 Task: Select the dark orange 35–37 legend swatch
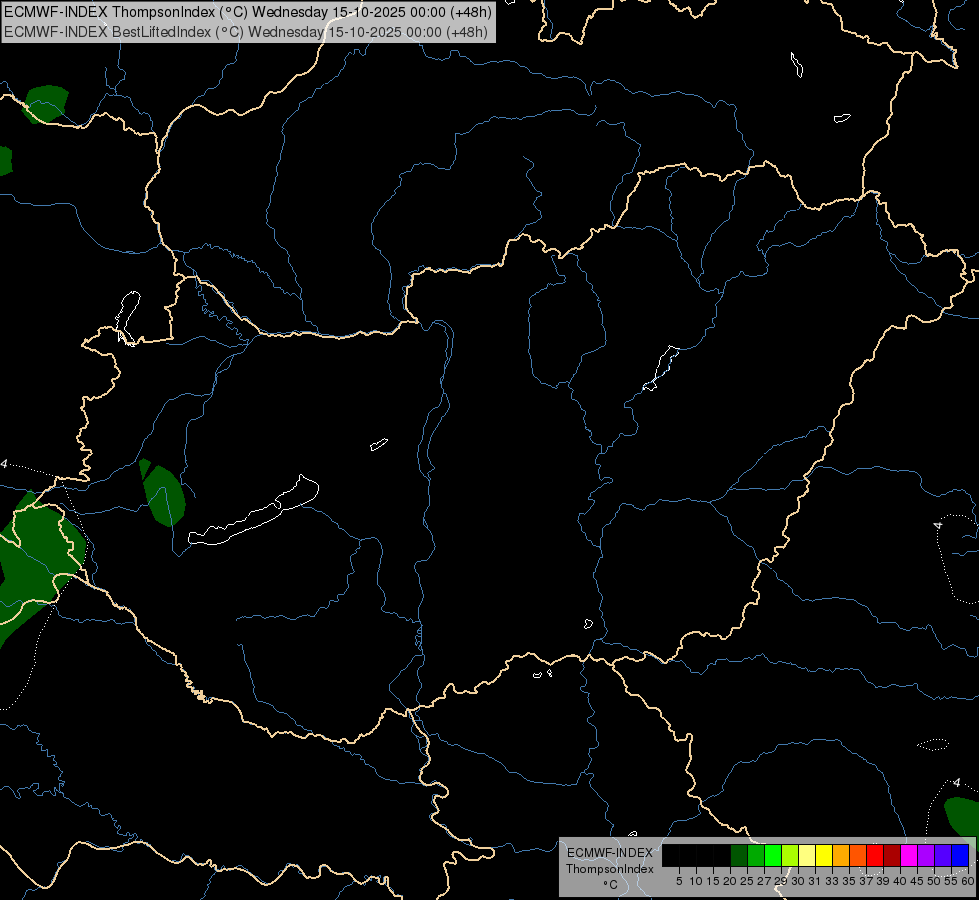858,855
